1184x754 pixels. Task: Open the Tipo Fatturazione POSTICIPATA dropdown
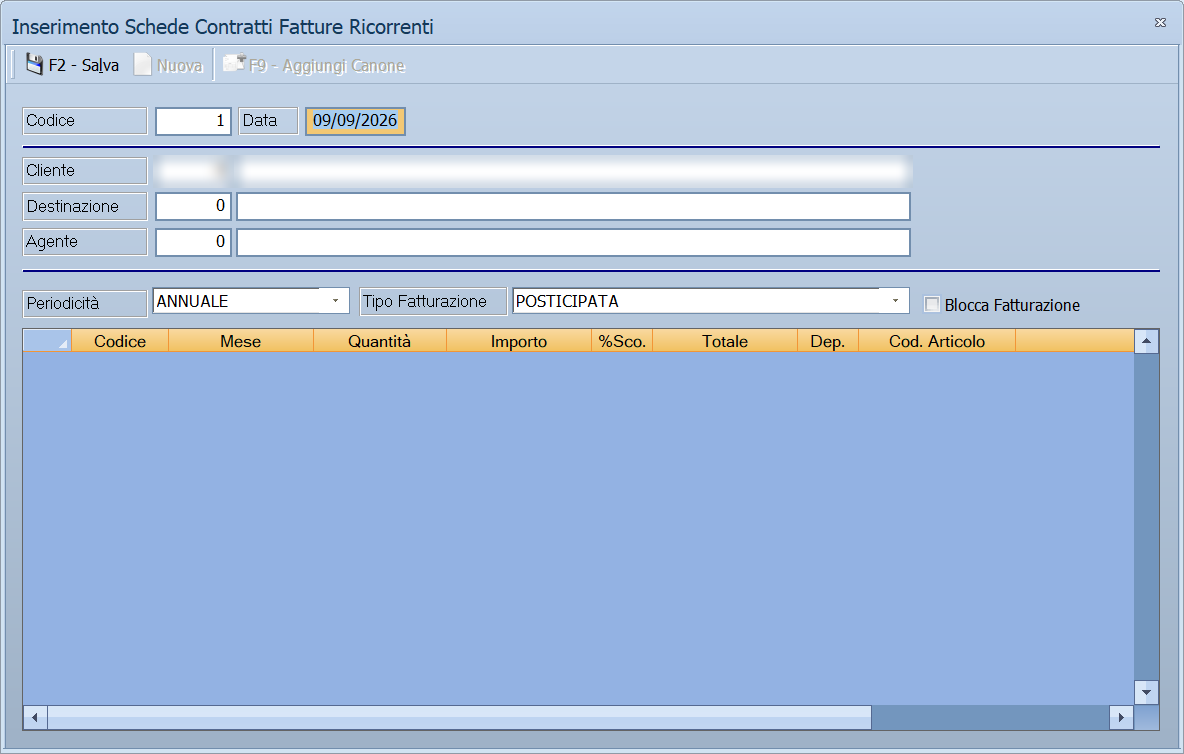tap(895, 301)
